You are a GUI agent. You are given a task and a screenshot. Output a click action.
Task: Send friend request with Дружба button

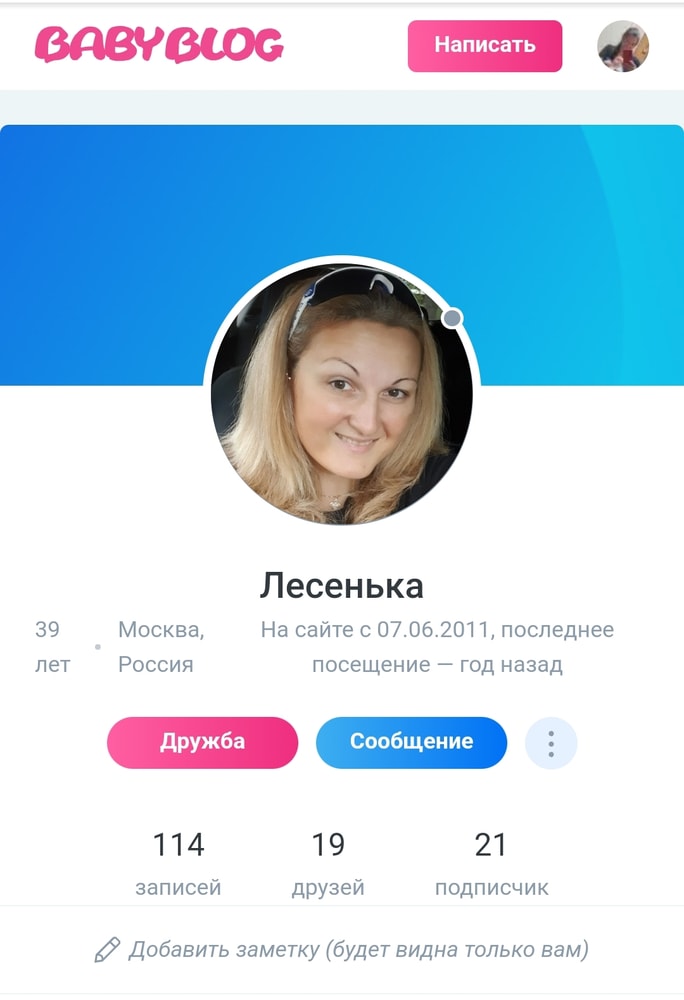click(x=203, y=742)
